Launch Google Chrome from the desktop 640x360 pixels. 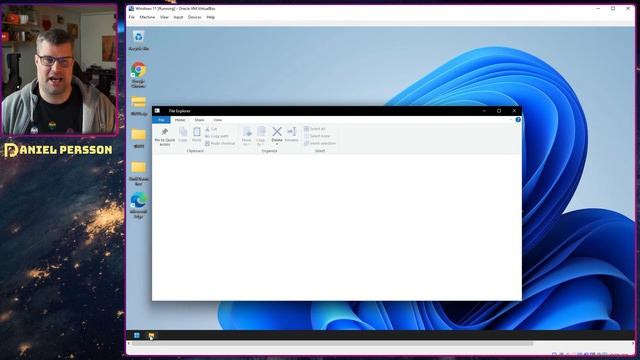tap(138, 74)
